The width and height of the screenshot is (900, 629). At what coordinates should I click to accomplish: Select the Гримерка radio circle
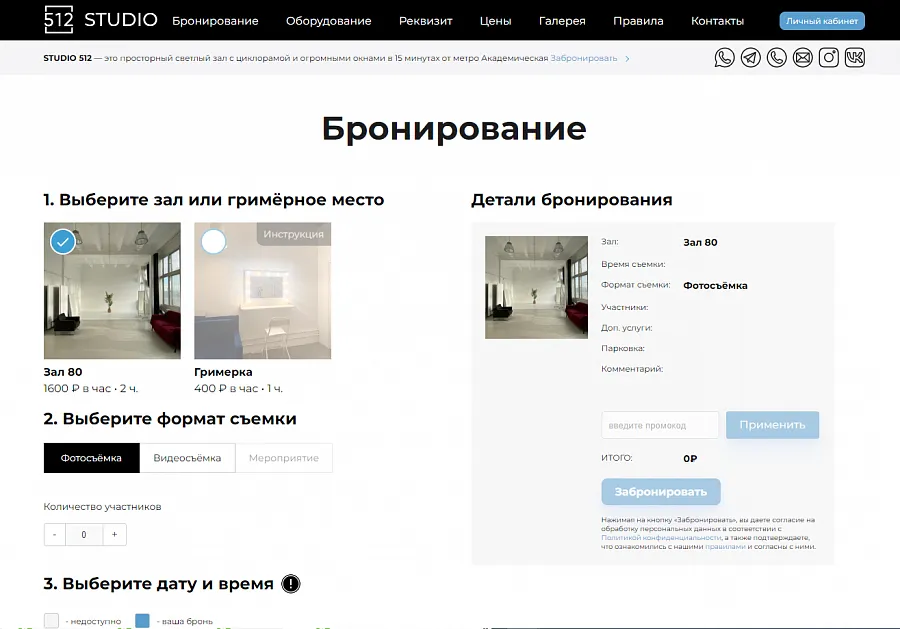point(214,242)
